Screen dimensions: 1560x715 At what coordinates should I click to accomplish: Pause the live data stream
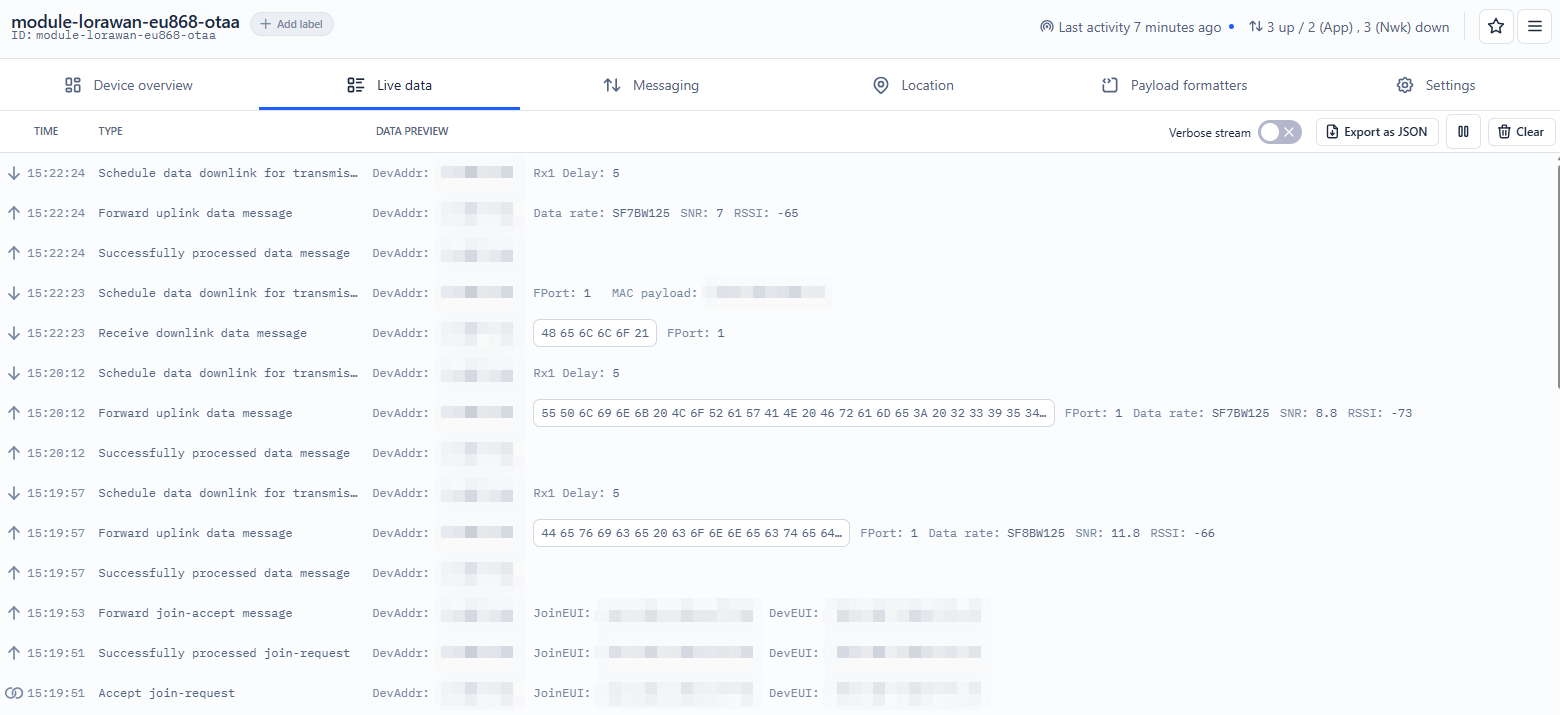(1463, 132)
